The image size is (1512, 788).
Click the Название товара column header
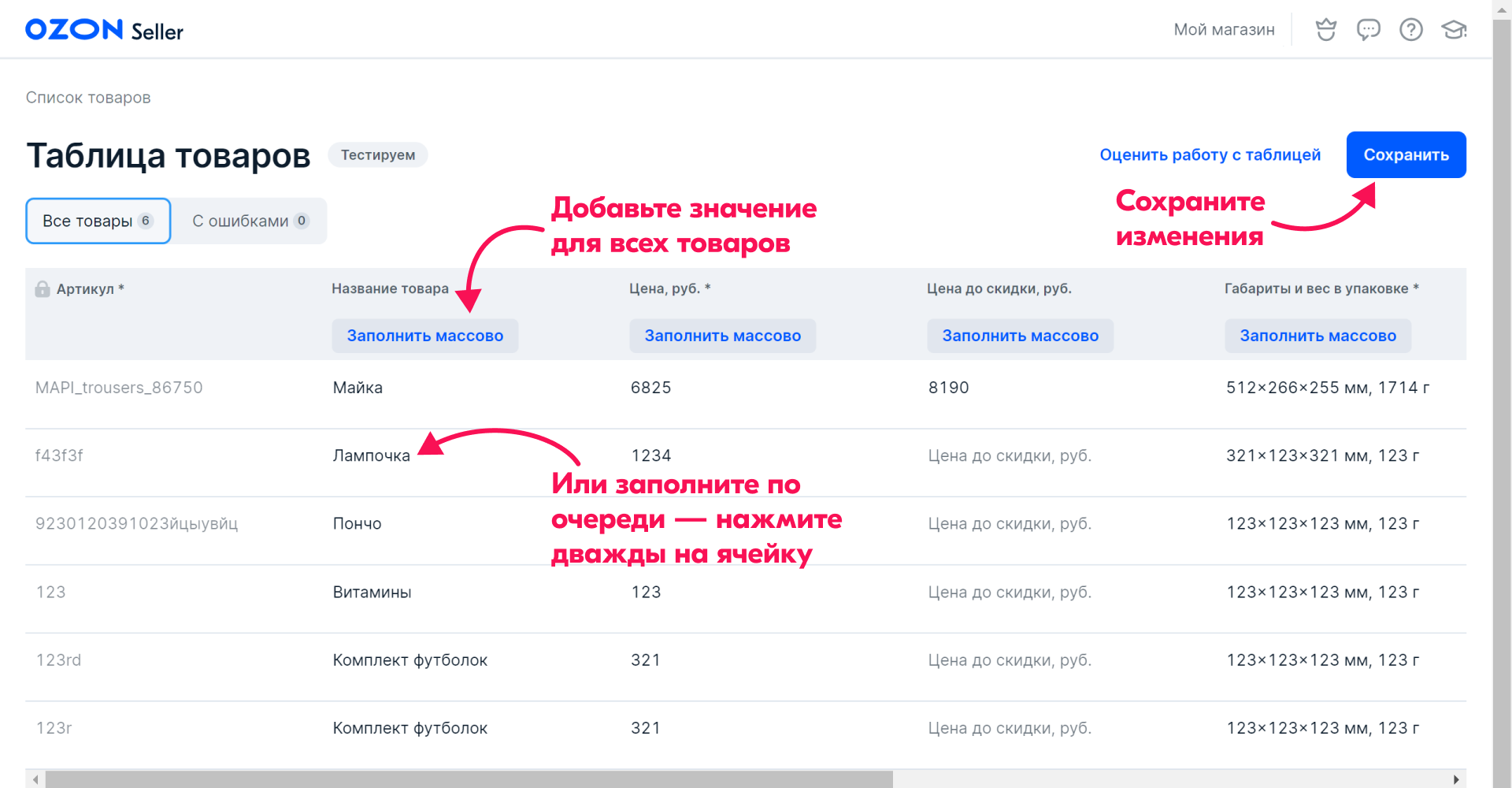coord(390,288)
